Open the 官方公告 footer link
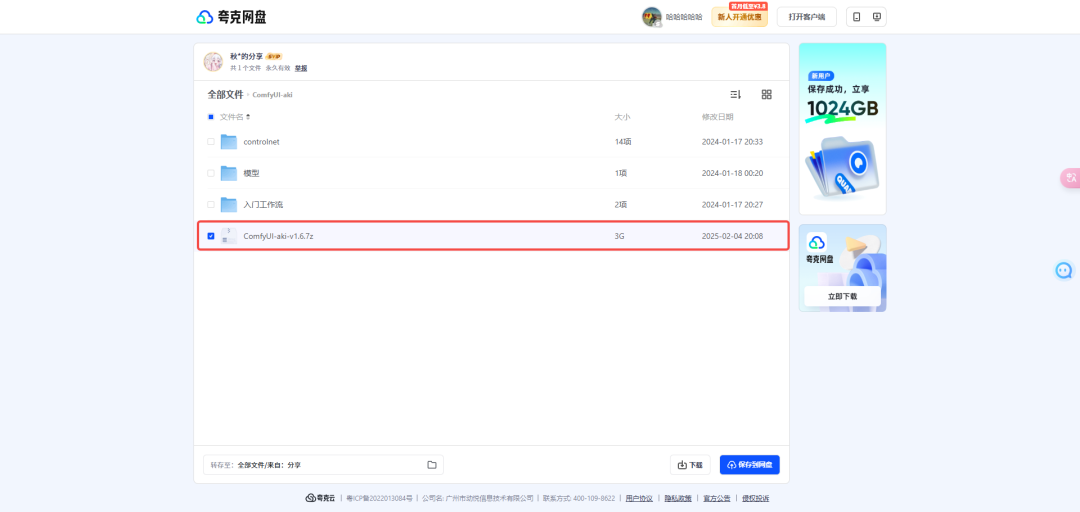 (716, 498)
